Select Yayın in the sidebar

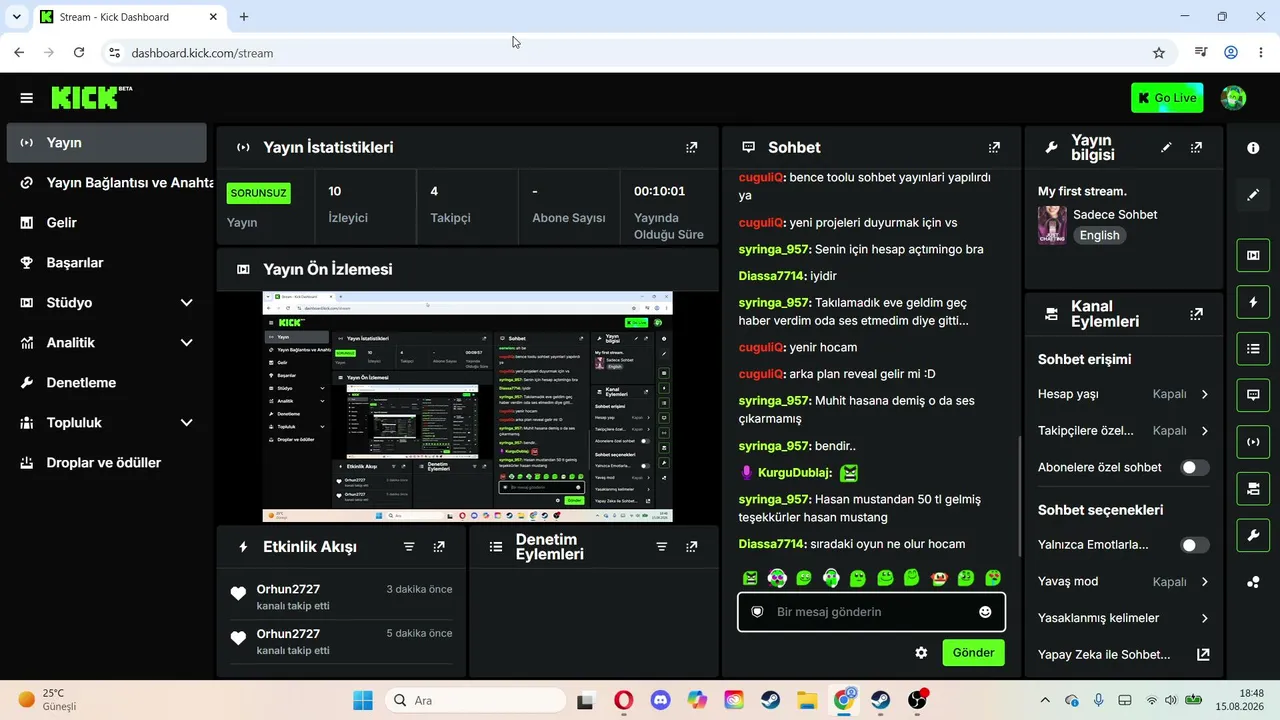(x=106, y=143)
